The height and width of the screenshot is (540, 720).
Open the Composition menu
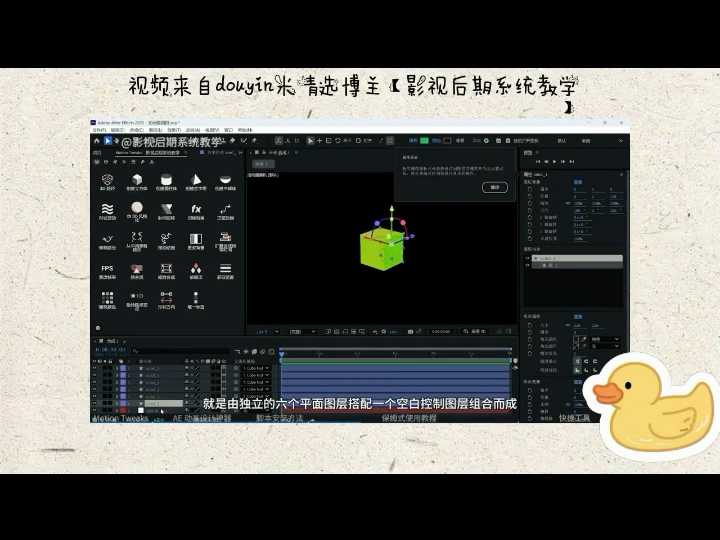tap(136, 130)
